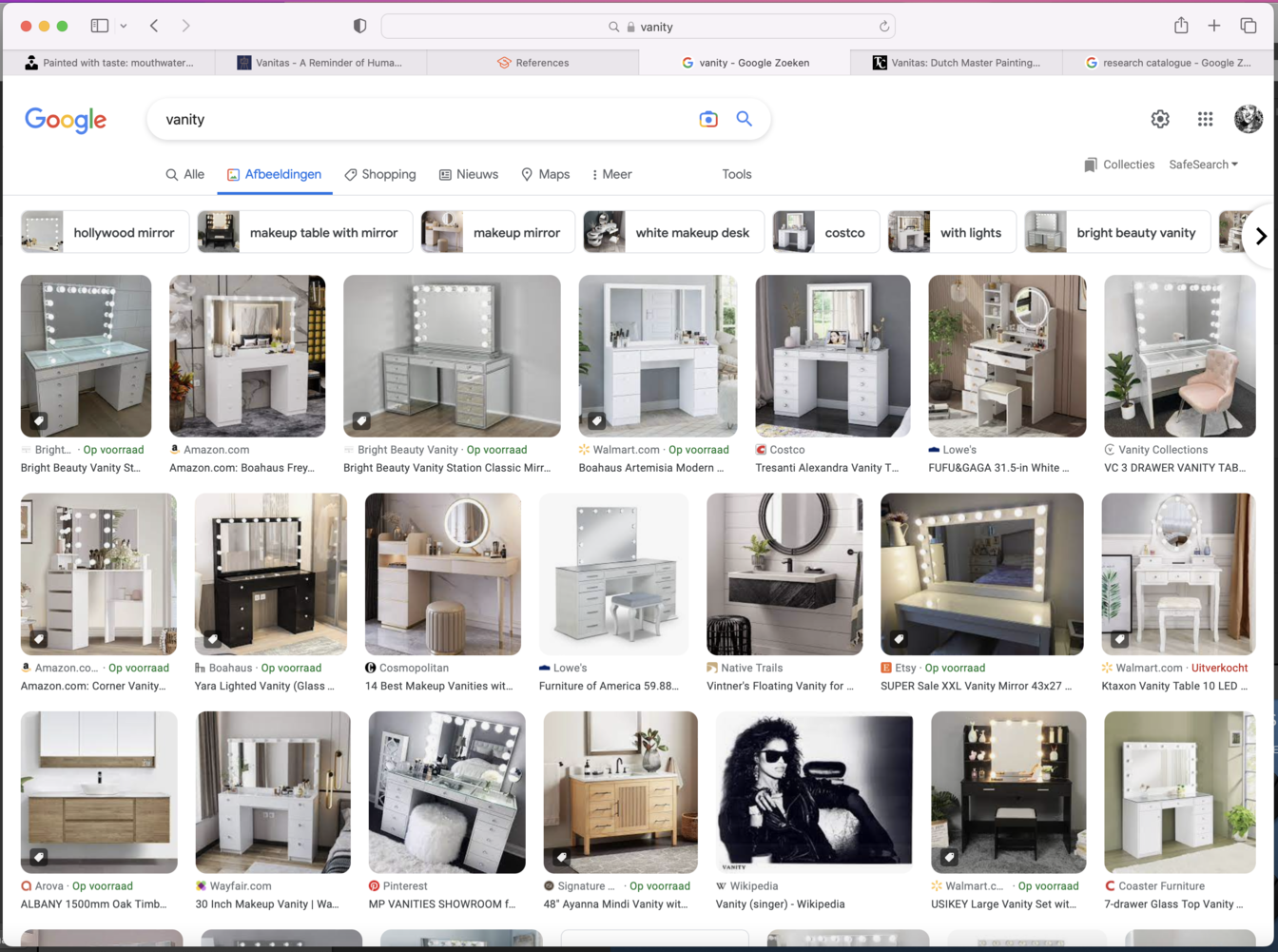Screen dimensions: 1278x952
Task: Click the Tools button
Action: 736,174
